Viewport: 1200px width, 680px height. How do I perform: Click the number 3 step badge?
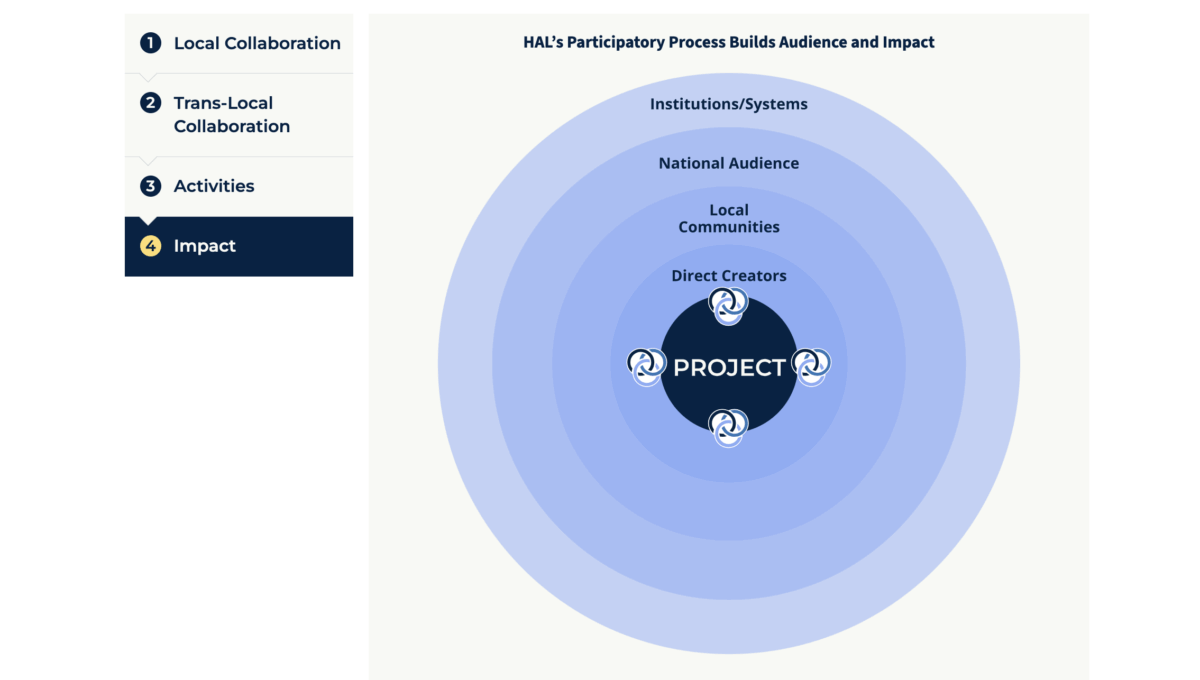(151, 186)
